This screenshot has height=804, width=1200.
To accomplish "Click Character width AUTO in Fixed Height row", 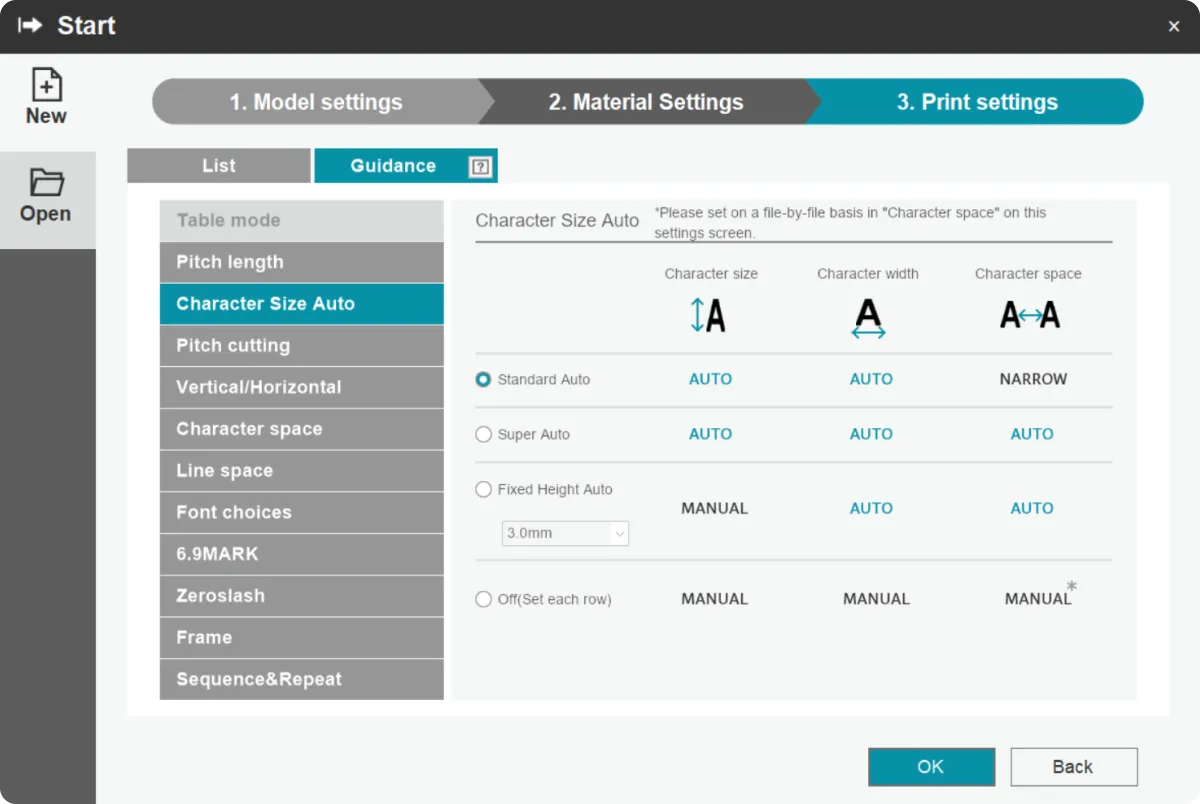I will tap(871, 508).
